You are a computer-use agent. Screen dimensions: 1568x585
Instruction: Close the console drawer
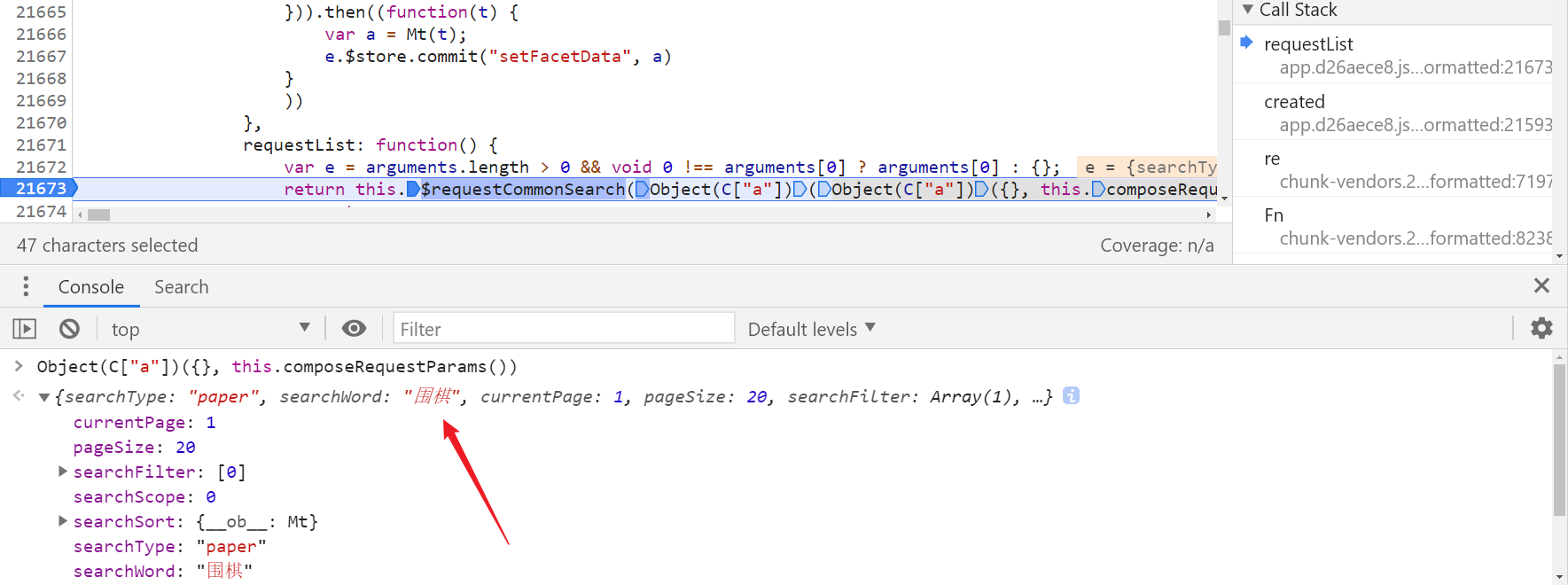click(x=1541, y=285)
